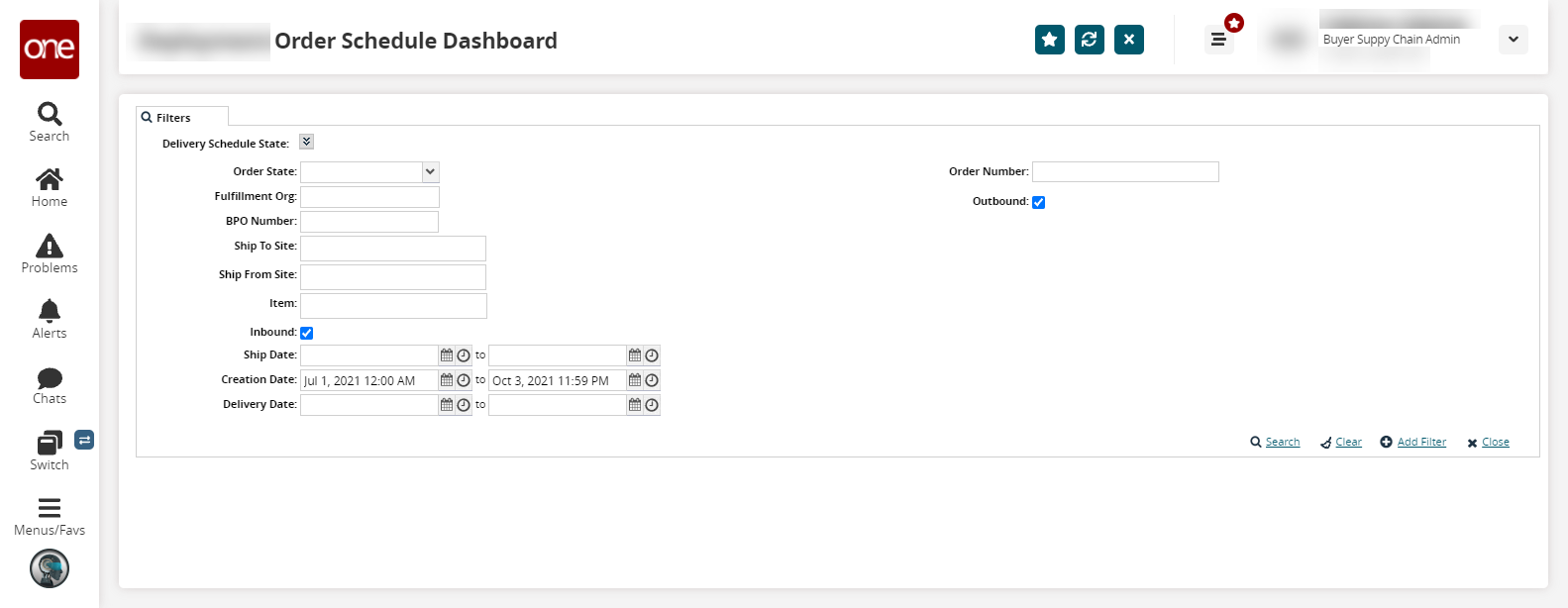1568x608 pixels.
Task: Click the favorite star icon in header
Action: (1049, 40)
